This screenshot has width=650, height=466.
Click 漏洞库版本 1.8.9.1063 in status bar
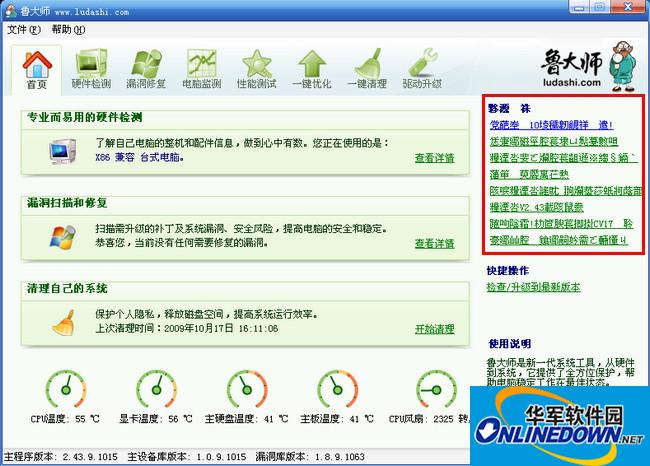coord(310,457)
